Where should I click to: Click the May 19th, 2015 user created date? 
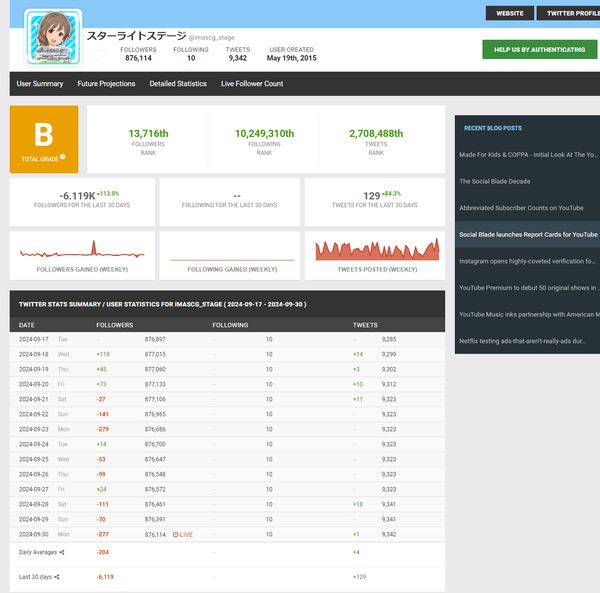tap(292, 58)
